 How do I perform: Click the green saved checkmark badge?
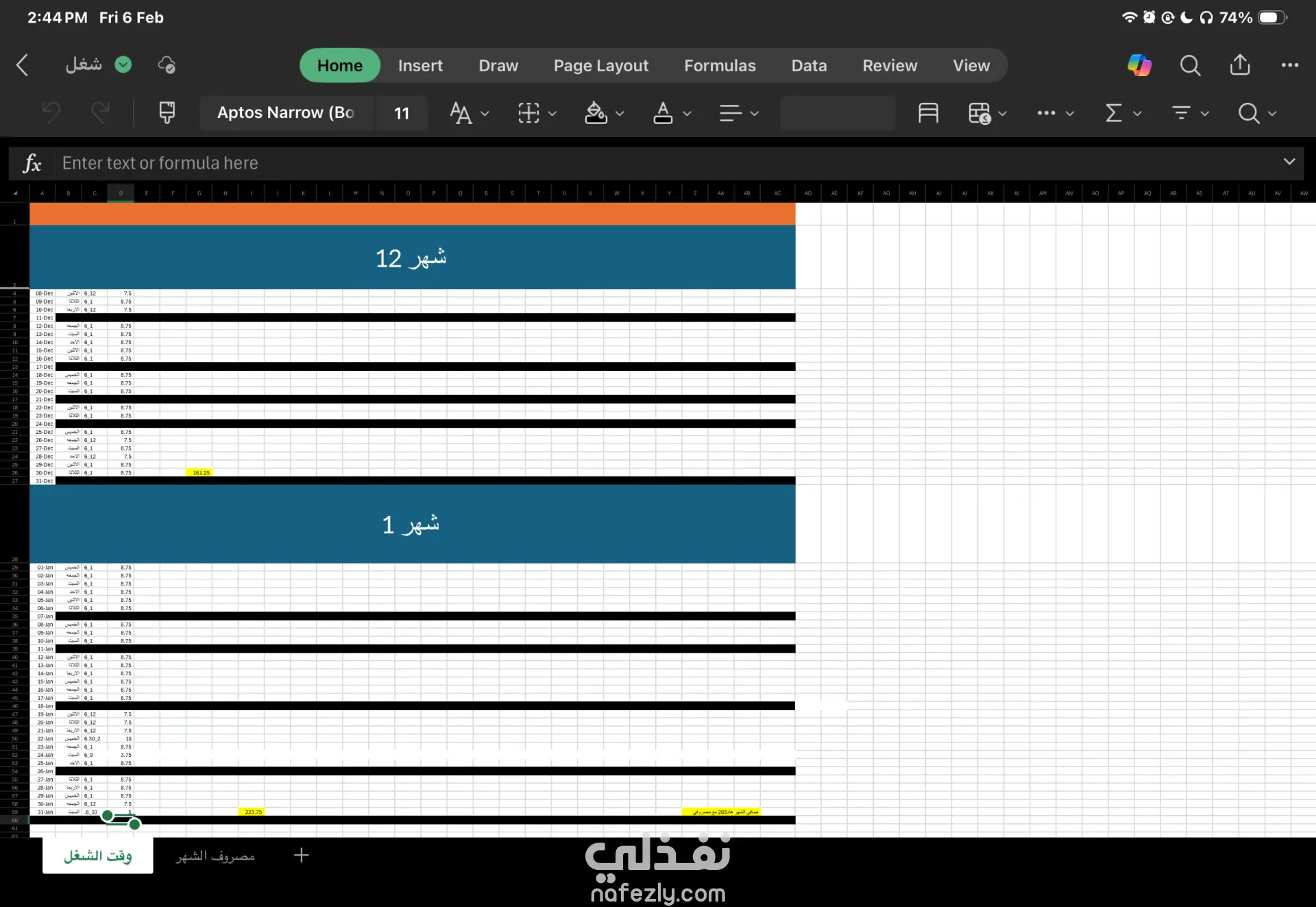[x=123, y=65]
